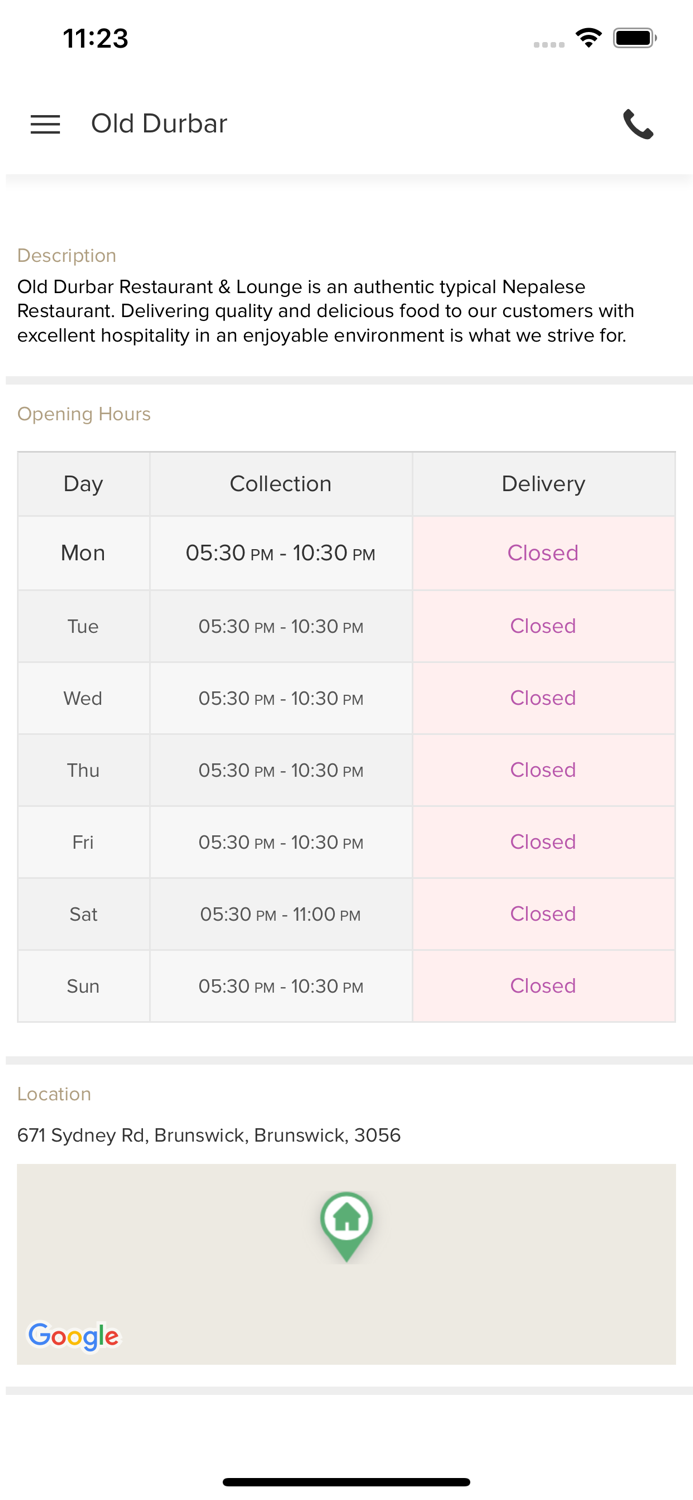The image size is (693, 1500).
Task: Select the Delivery column header
Action: pyautogui.click(x=543, y=484)
